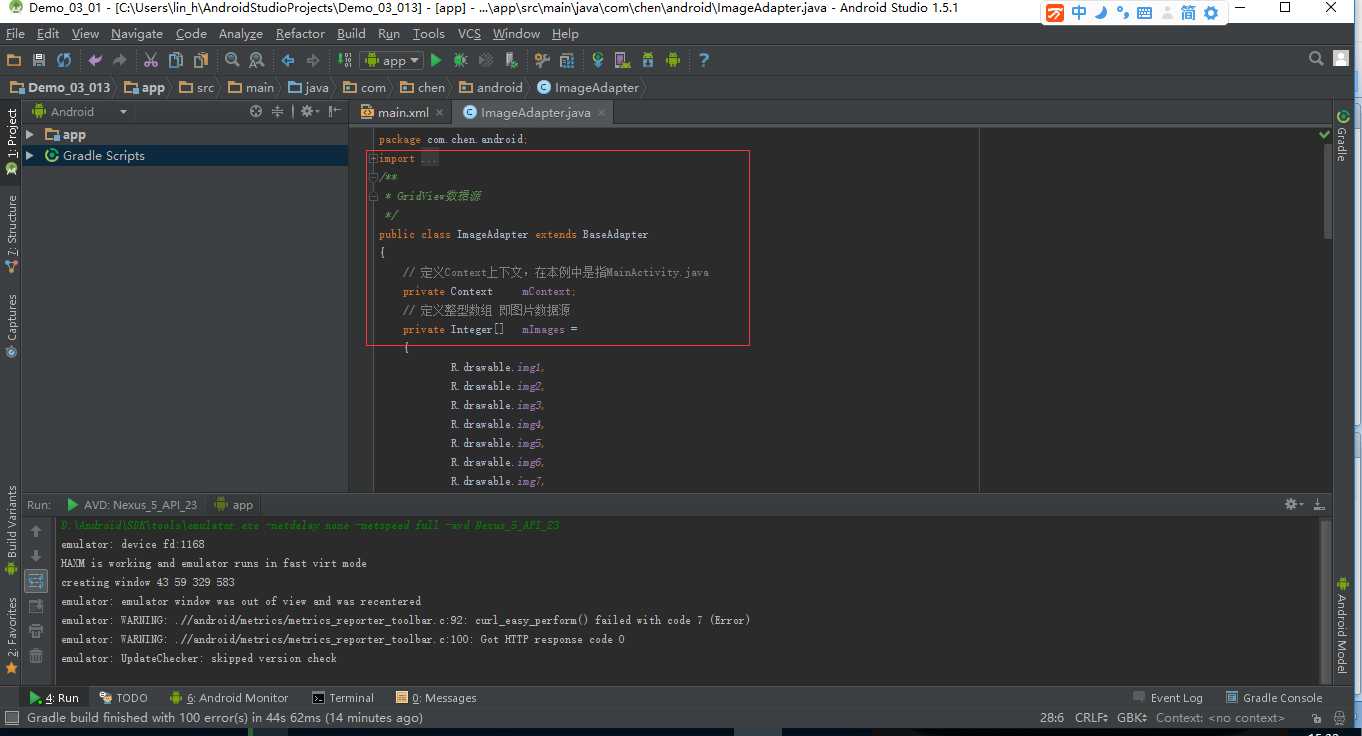This screenshot has height=736, width=1362.
Task: Expand the app module tree node
Action: (x=30, y=134)
